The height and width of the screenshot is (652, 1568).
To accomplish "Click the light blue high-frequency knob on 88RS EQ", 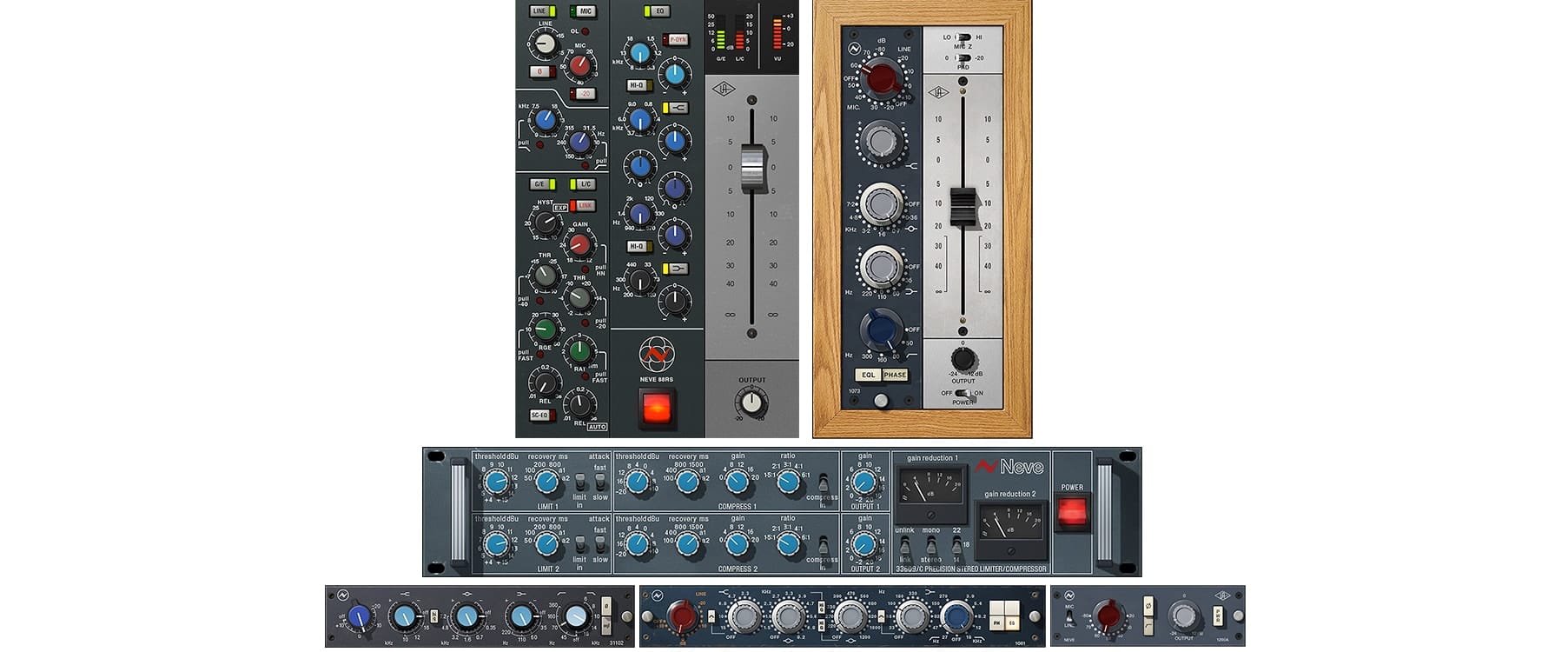I will pos(640,53).
